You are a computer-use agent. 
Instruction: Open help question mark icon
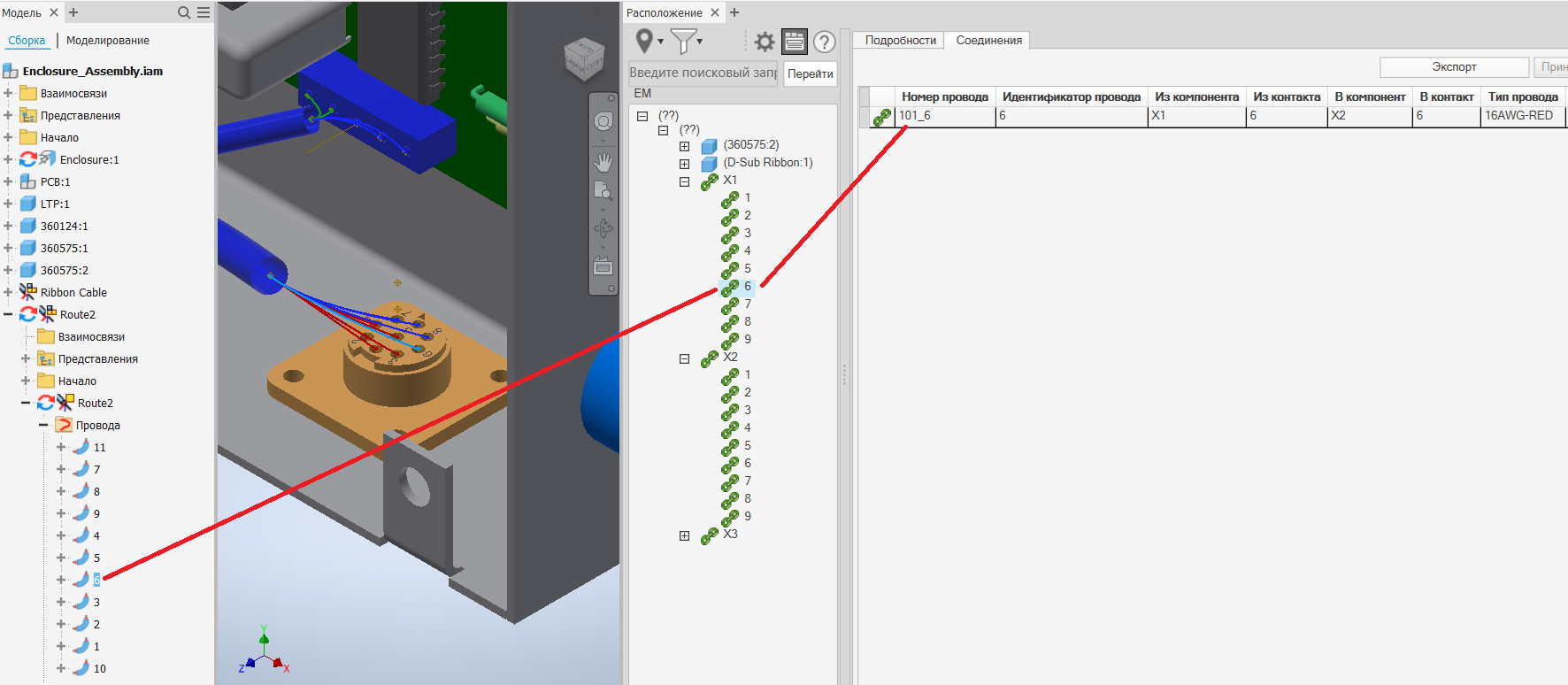click(824, 42)
